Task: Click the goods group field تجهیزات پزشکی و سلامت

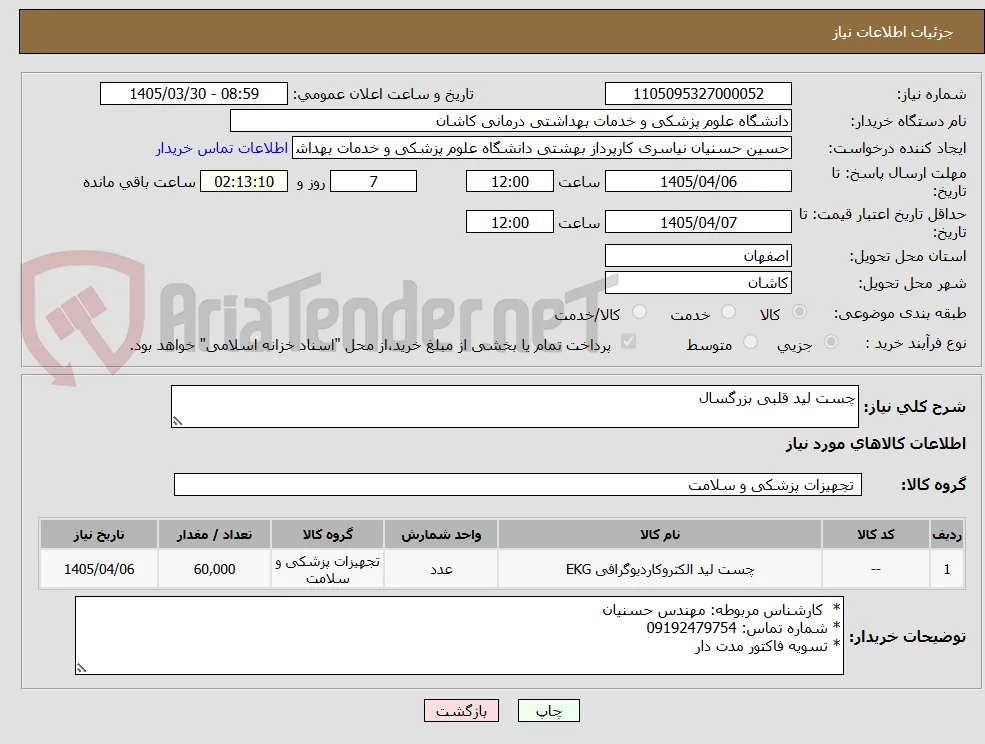Action: (x=518, y=484)
